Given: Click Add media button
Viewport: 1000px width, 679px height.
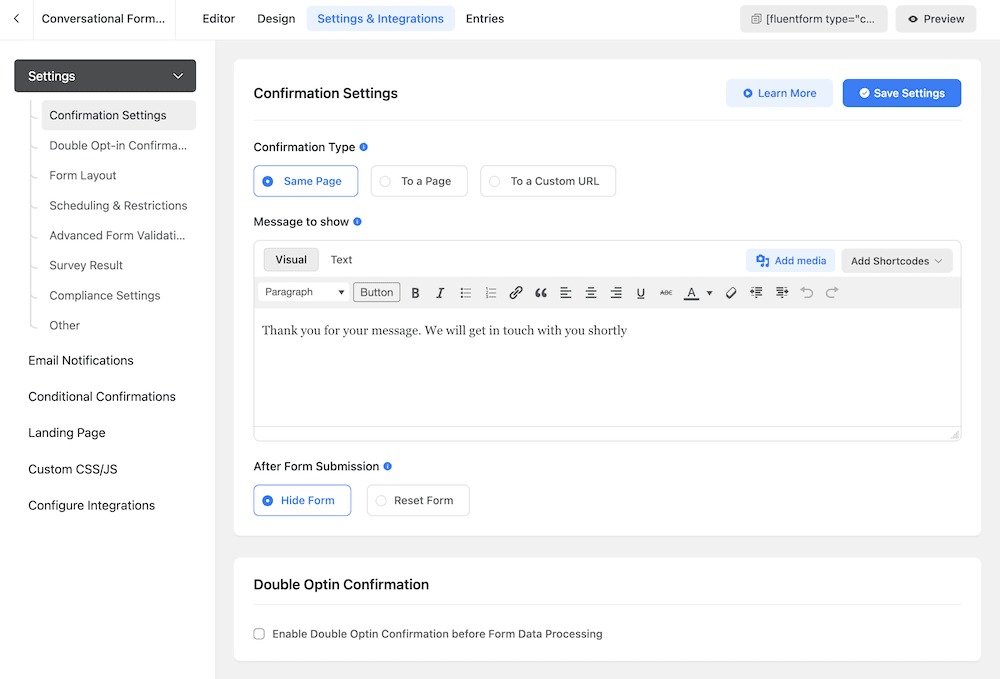Looking at the screenshot, I should tap(791, 261).
